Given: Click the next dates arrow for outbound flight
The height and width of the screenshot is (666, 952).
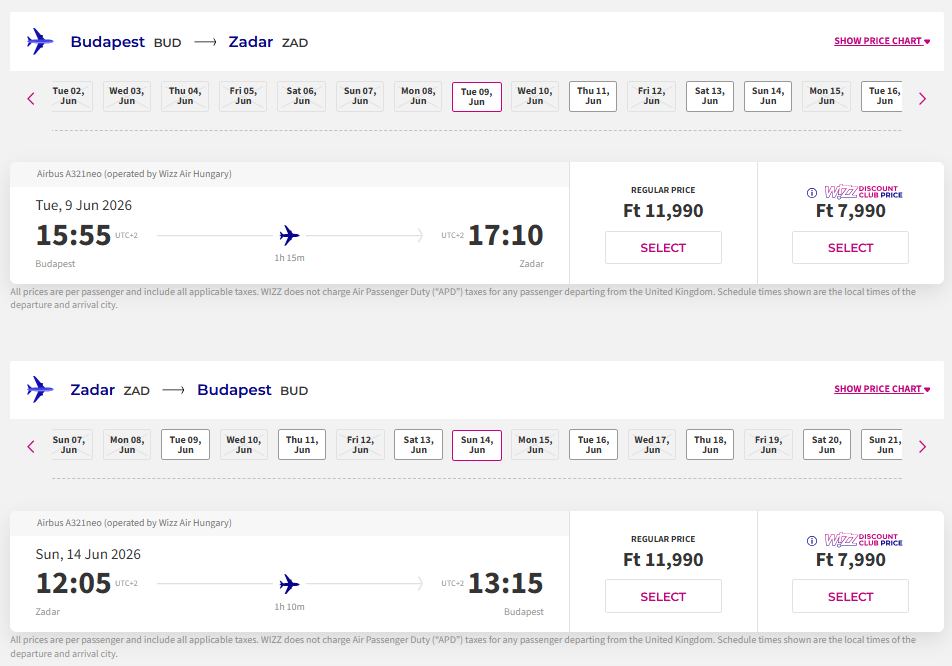Looking at the screenshot, I should point(922,98).
